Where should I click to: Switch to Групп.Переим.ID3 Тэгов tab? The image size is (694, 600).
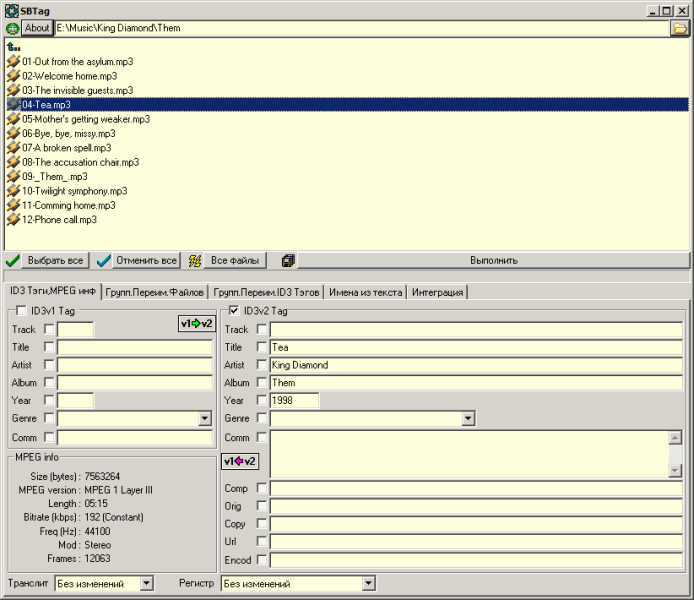(266, 292)
